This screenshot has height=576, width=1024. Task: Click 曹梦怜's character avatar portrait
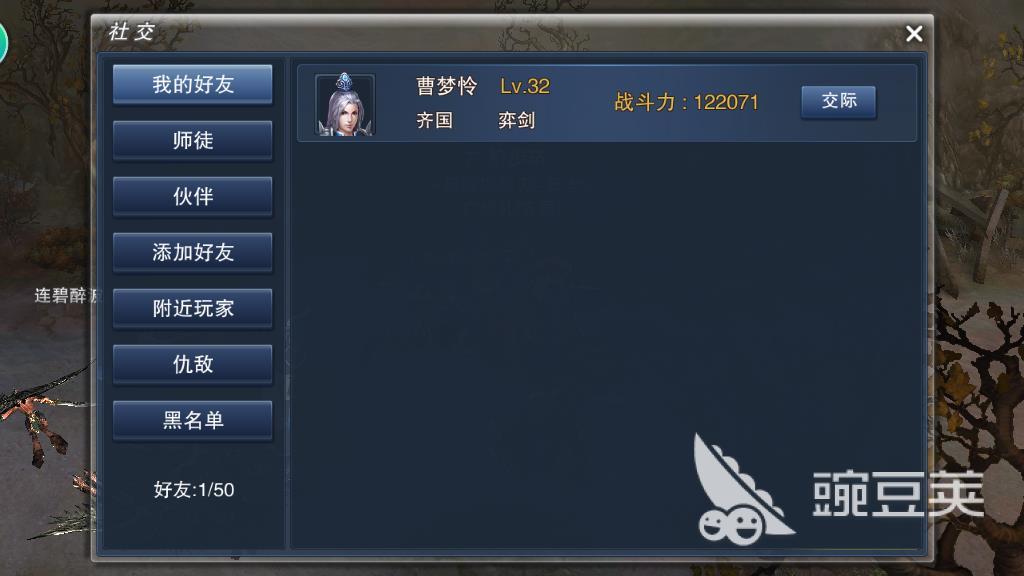click(345, 104)
